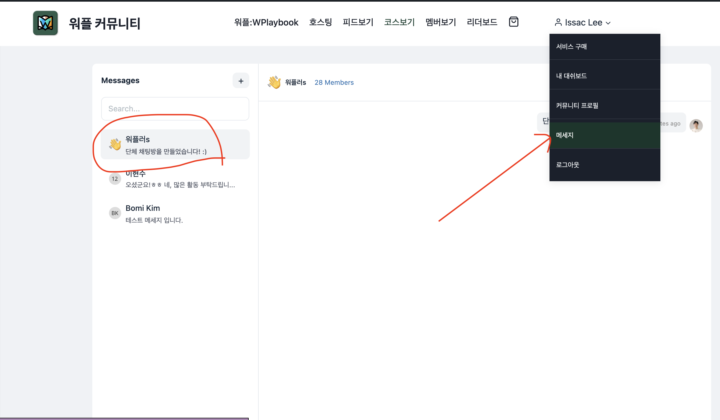The image size is (720, 420).
Task: Click the 단체 채팅방을 만들었습니다! preview text
Action: coord(166,151)
